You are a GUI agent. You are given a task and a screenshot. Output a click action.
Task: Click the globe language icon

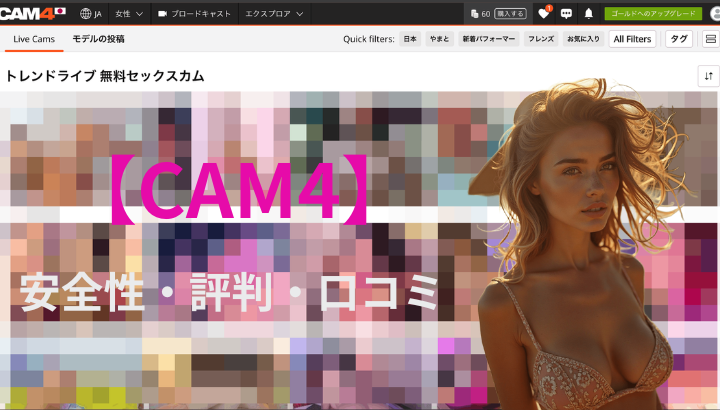(x=85, y=14)
